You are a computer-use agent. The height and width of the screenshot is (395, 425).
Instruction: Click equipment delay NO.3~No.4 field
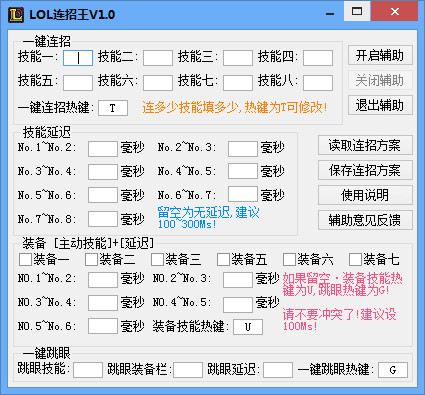[x=103, y=303]
